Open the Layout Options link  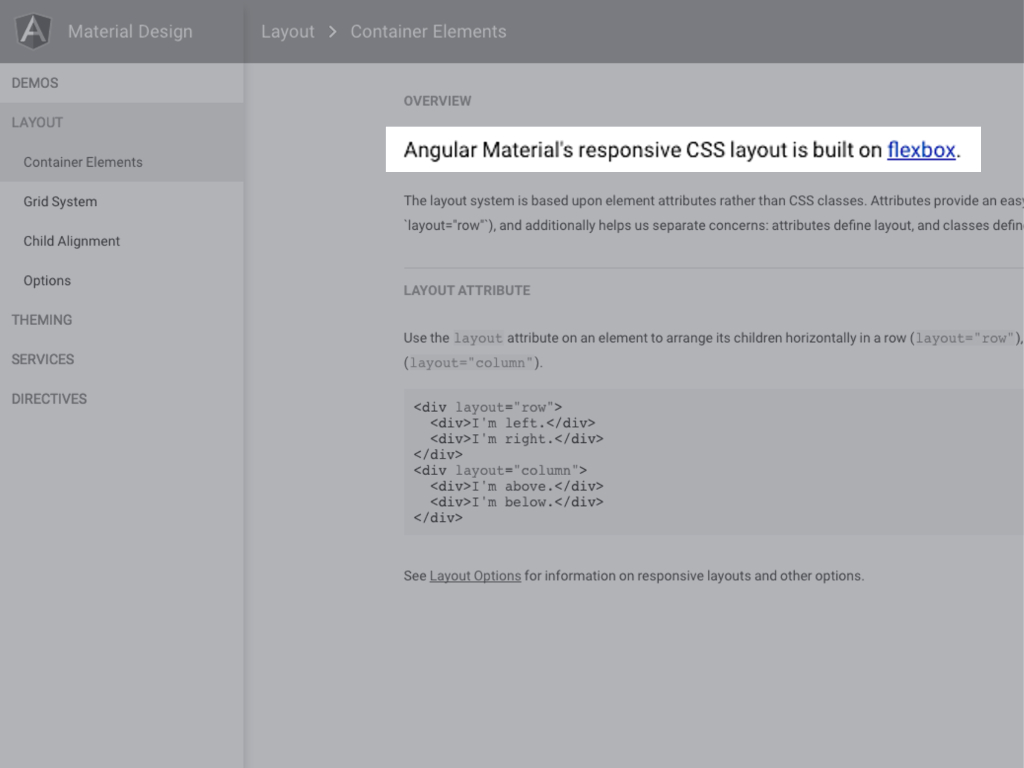point(475,576)
